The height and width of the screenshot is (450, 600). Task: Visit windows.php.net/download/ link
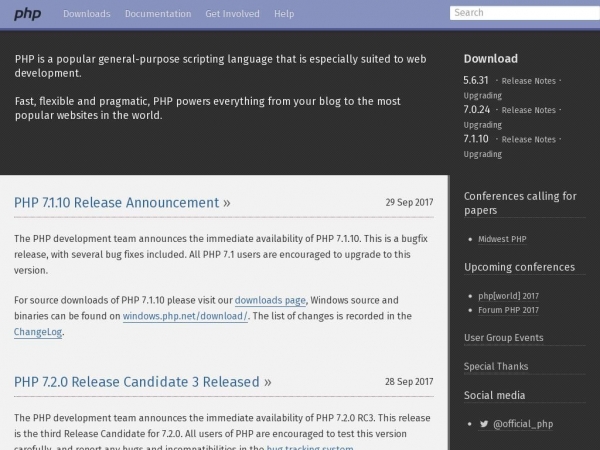tap(185, 316)
